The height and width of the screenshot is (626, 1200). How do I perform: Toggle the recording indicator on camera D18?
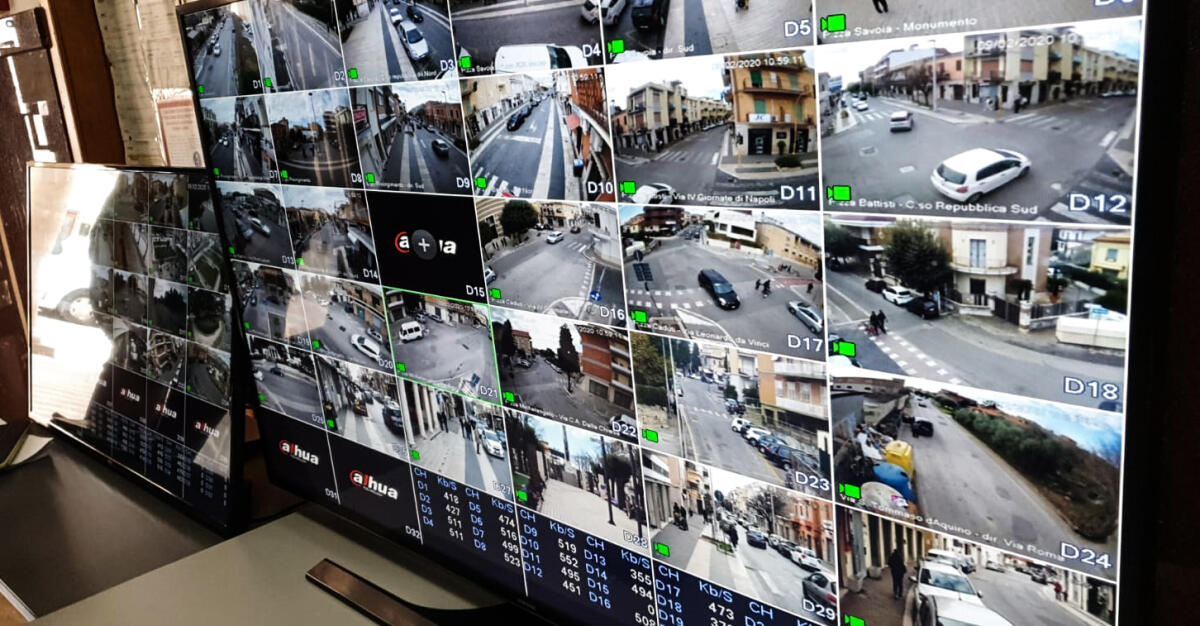point(846,349)
